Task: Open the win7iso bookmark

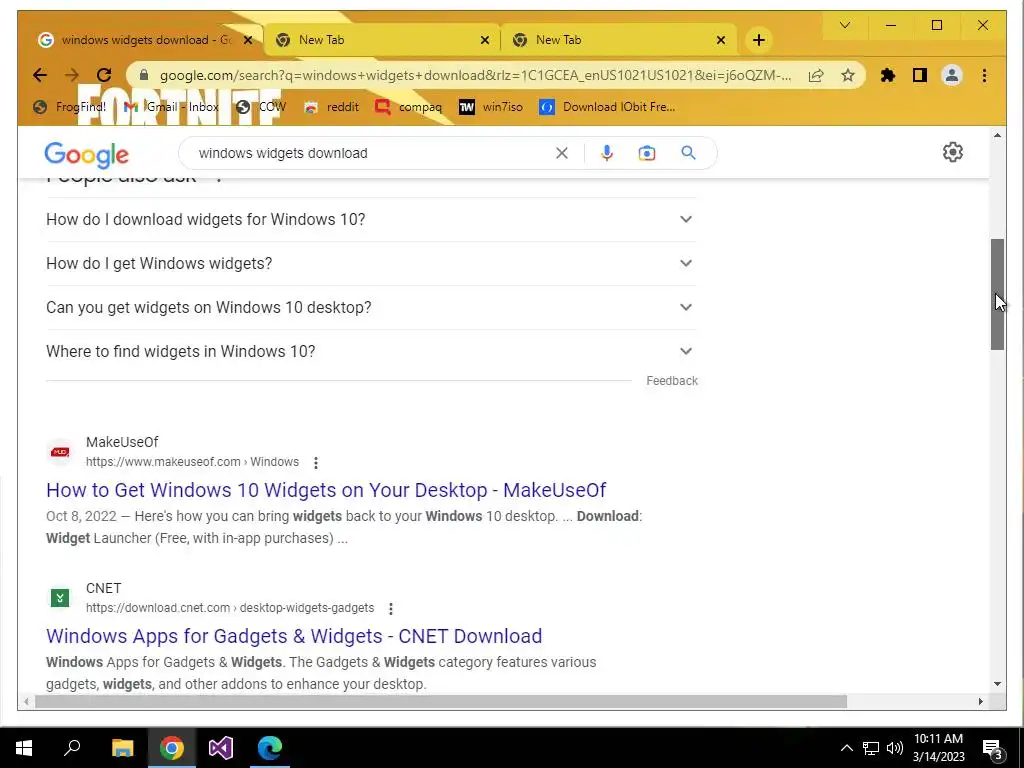Action: [x=491, y=106]
